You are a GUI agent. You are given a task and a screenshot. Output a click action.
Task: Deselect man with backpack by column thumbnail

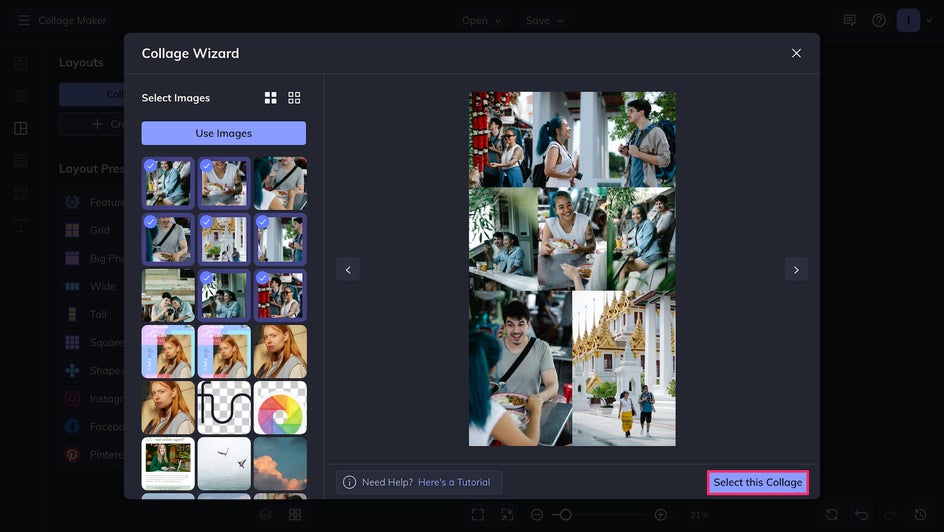point(280,239)
